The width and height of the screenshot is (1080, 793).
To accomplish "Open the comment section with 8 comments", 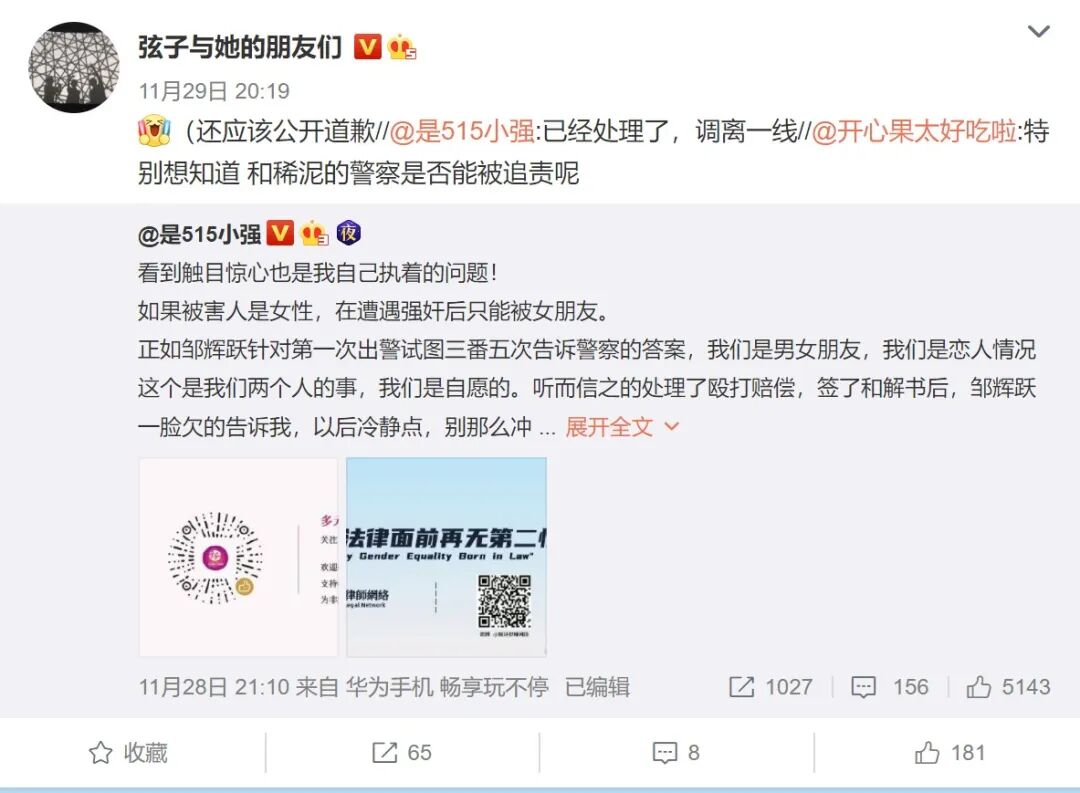I will coord(676,752).
